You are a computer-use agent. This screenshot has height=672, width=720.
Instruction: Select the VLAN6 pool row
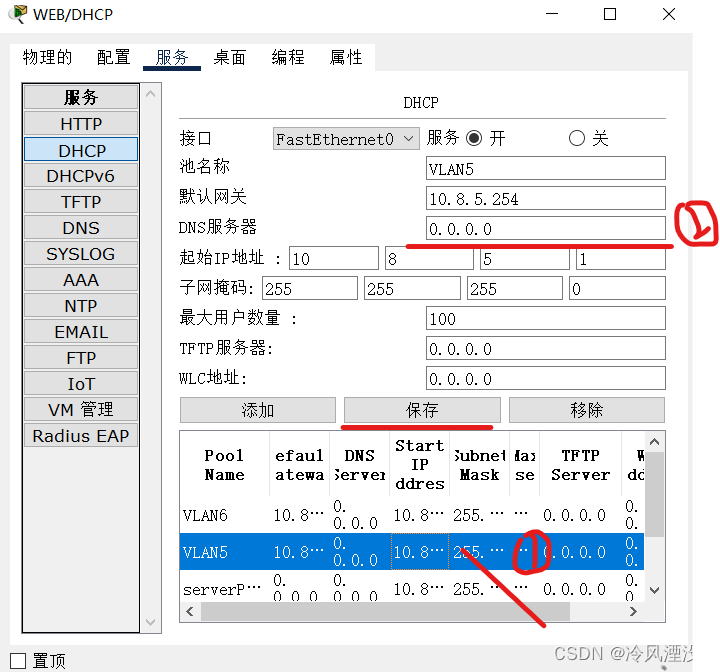[x=412, y=515]
